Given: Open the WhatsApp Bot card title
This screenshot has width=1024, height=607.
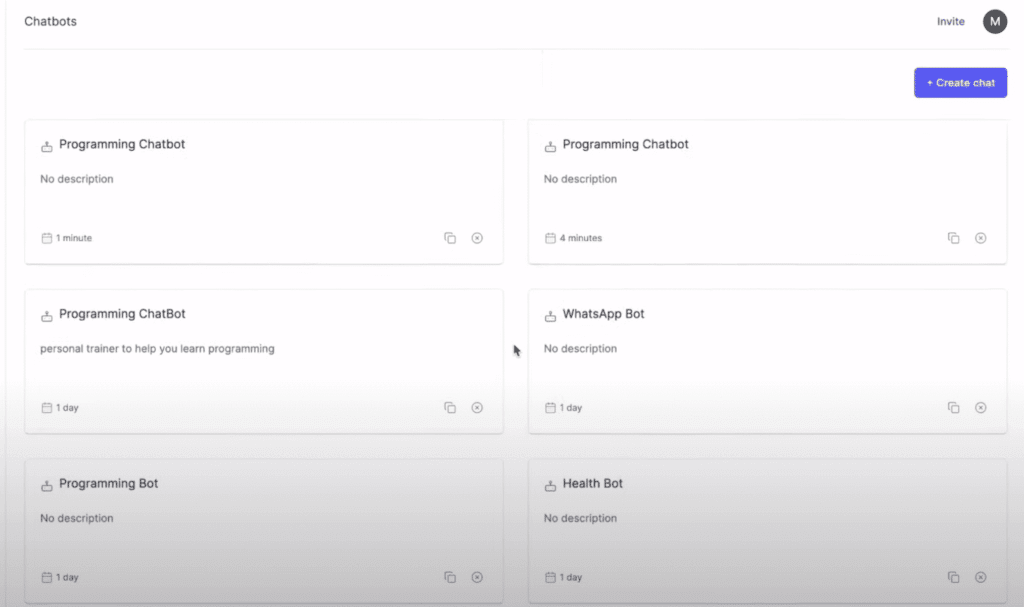Looking at the screenshot, I should coord(603,314).
